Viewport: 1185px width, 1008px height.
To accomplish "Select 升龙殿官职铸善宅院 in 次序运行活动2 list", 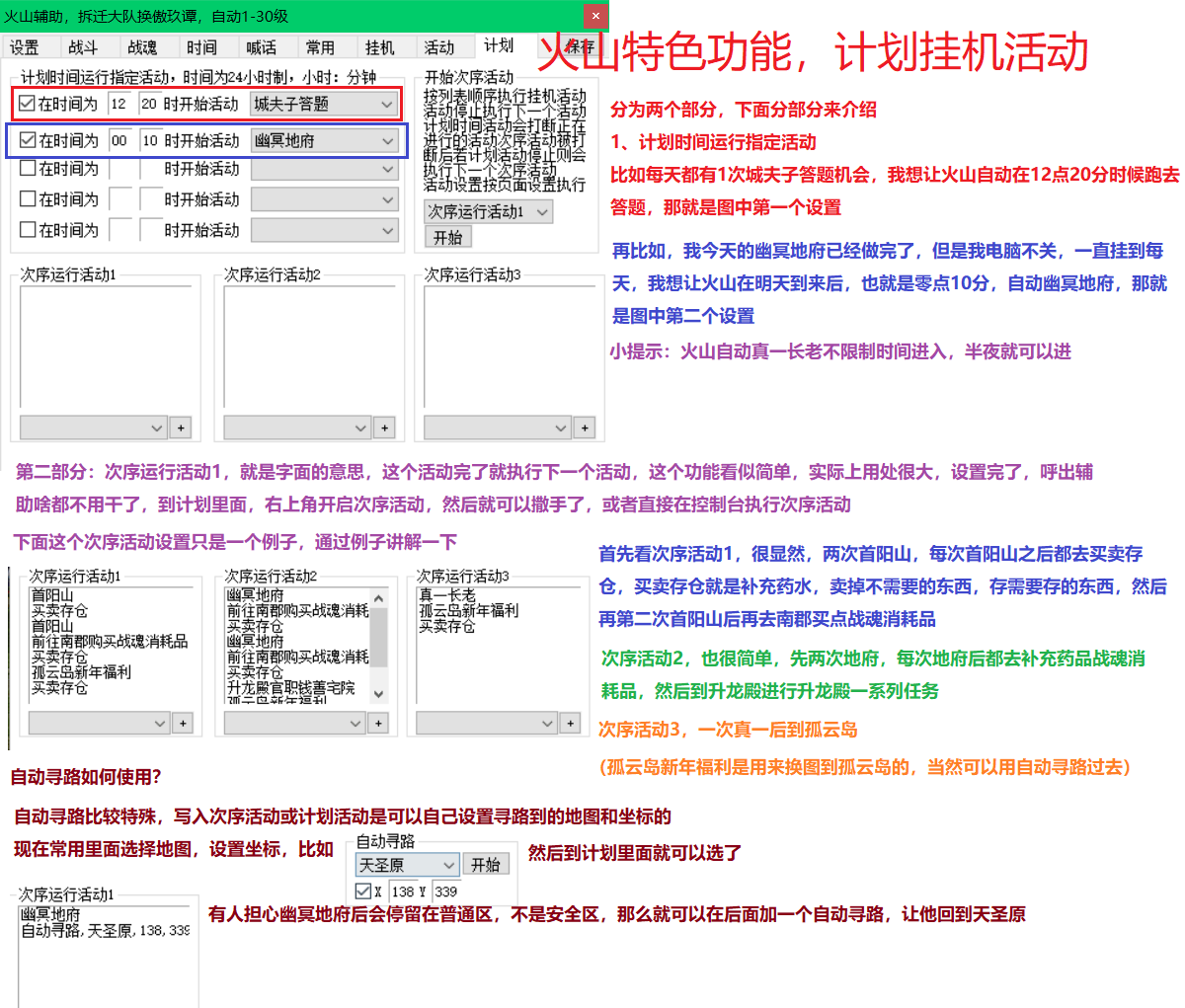I will pos(291,688).
